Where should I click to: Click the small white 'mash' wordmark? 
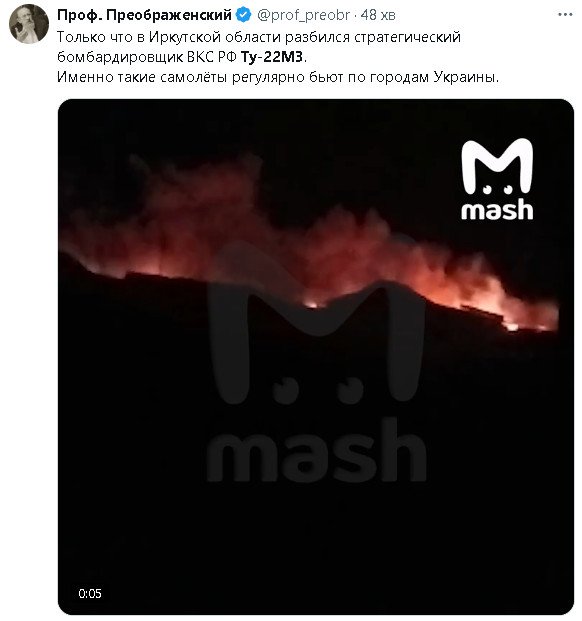(x=497, y=209)
